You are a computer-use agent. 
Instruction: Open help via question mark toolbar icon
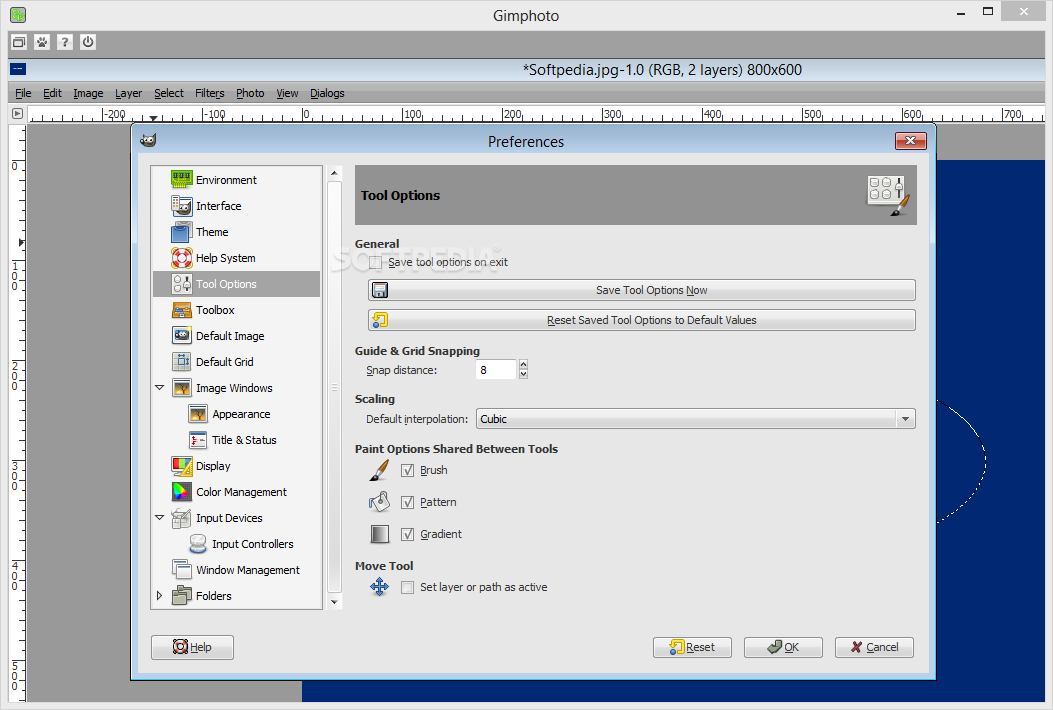(64, 42)
